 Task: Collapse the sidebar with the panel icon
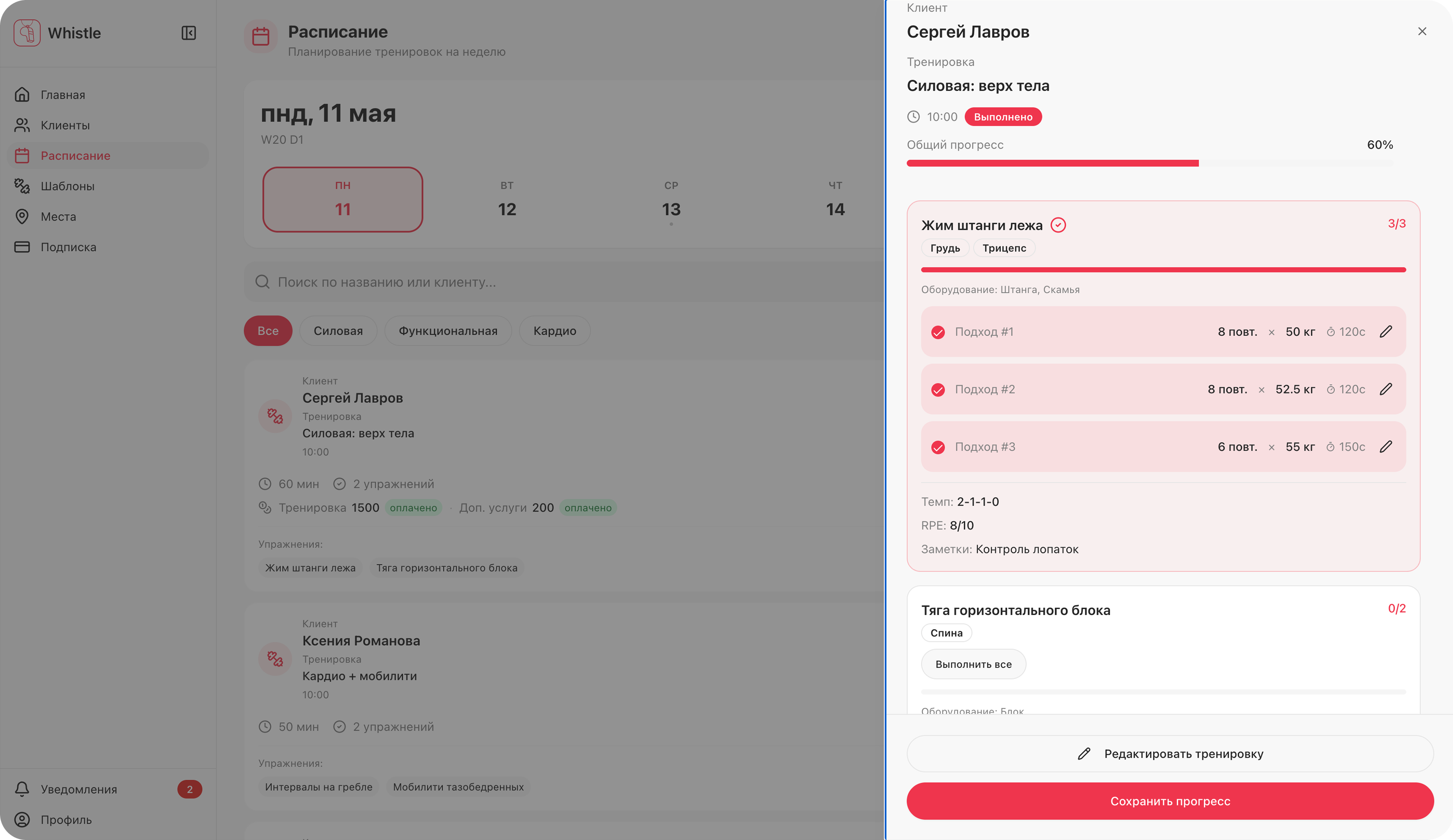click(189, 33)
